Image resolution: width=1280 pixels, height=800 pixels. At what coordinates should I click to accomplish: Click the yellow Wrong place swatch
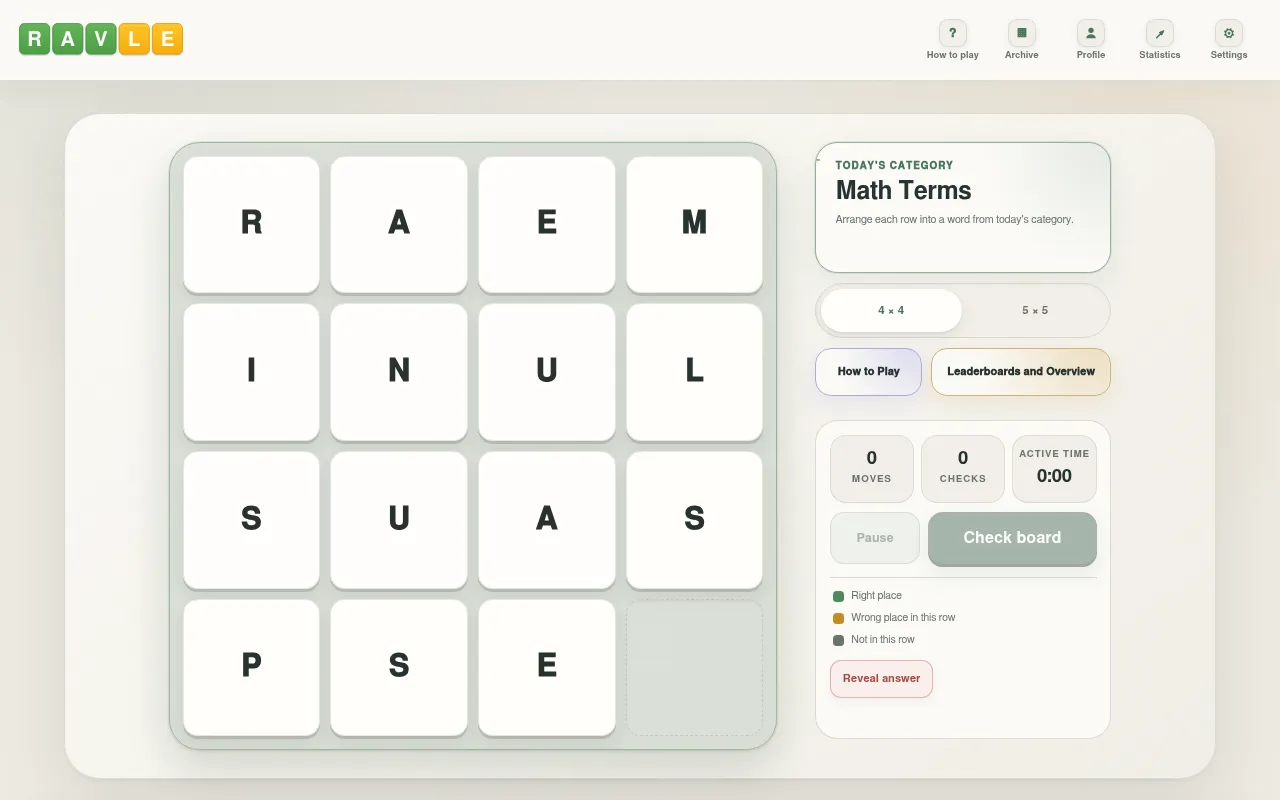point(838,618)
